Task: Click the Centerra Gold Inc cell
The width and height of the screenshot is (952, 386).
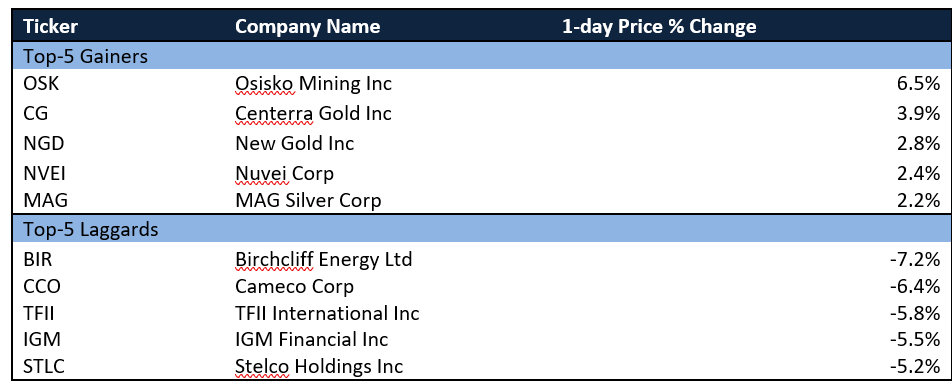Action: (313, 113)
